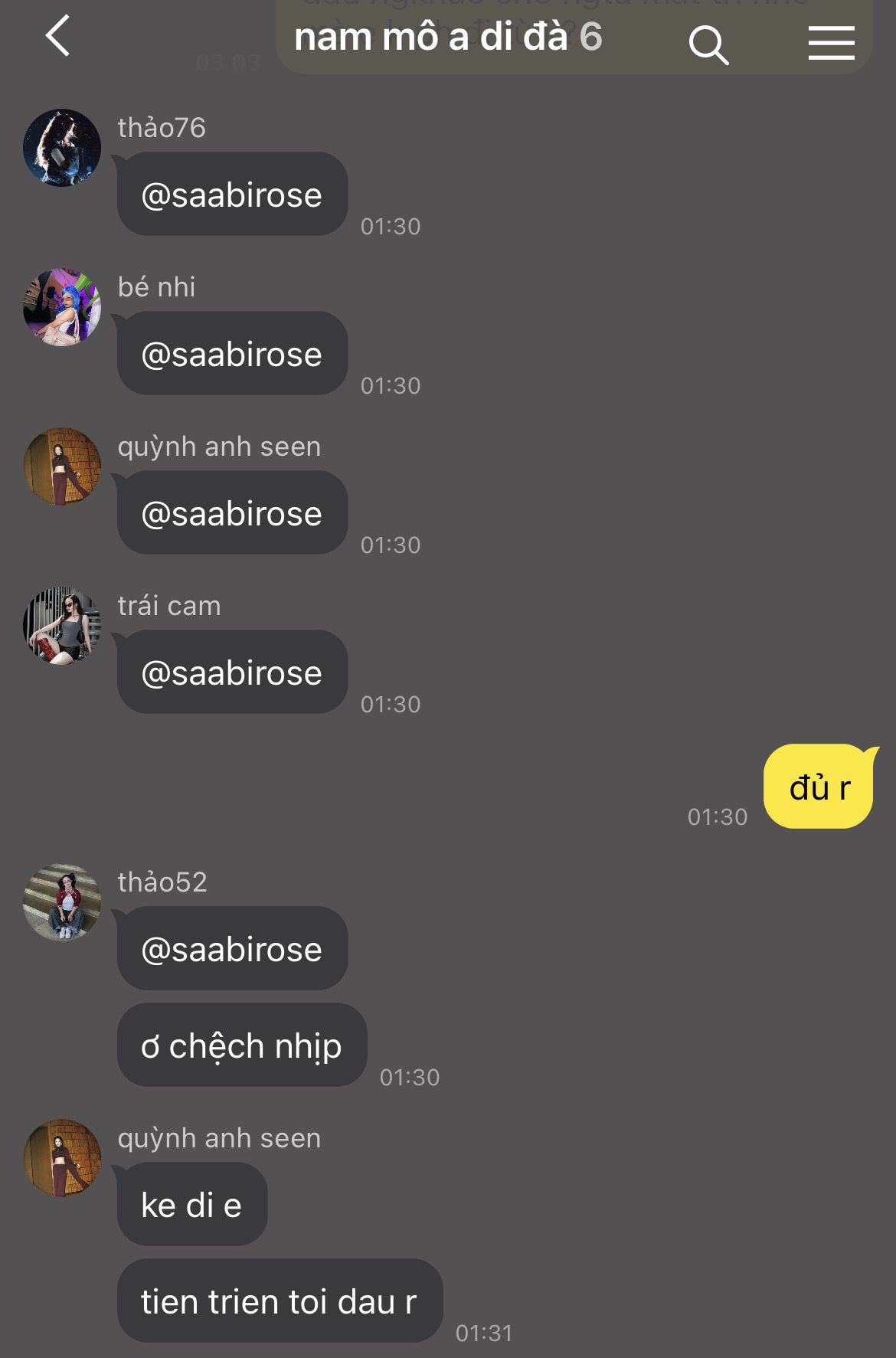The width and height of the screenshot is (896, 1358).
Task: Tap the @saabirose mention from bé nhi
Action: (232, 354)
